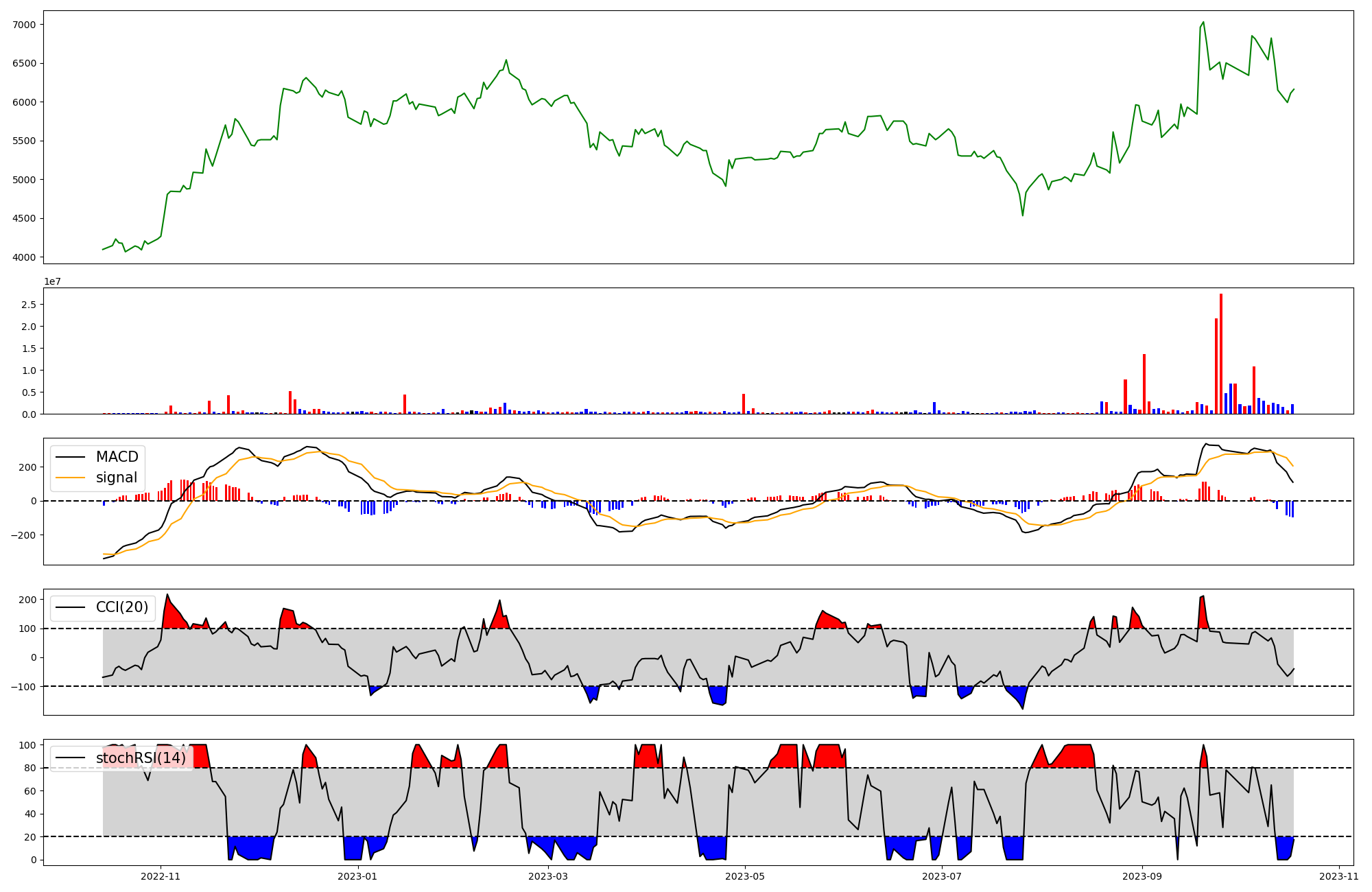
Task: Click the 2022-11 date tick label
Action: click(x=160, y=876)
